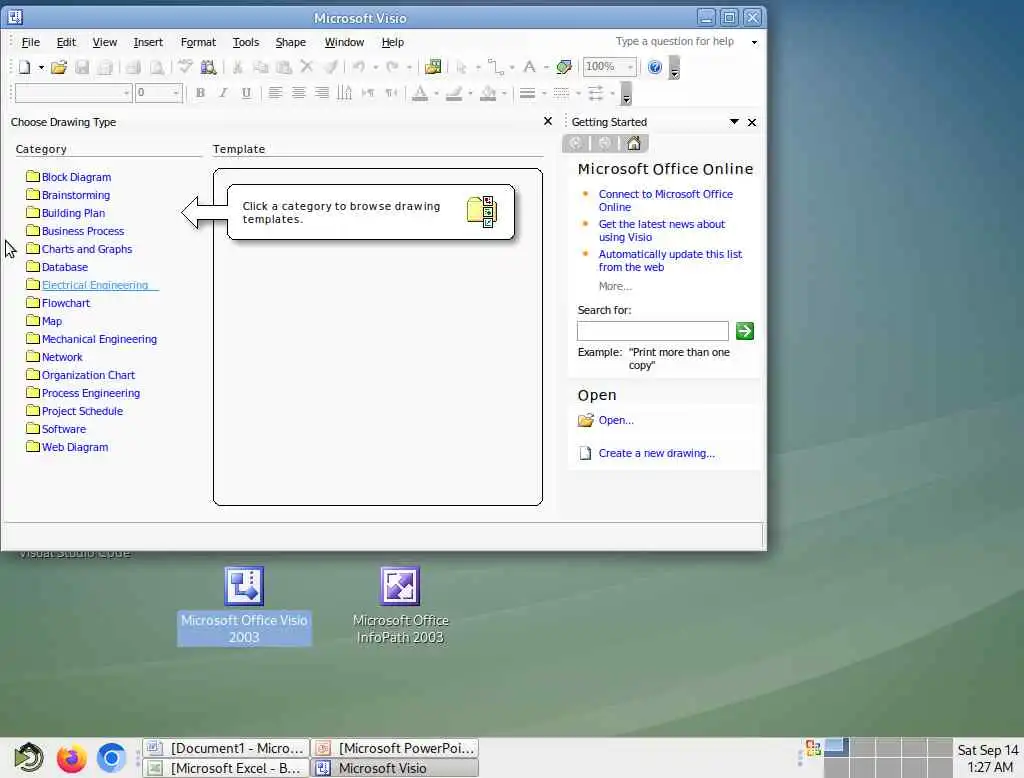Viewport: 1024px width, 778px height.
Task: Click the Undo arrow icon
Action: [359, 67]
